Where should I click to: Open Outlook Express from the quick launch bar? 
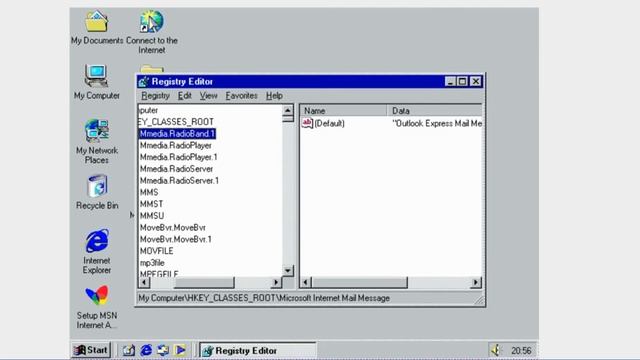[163, 350]
